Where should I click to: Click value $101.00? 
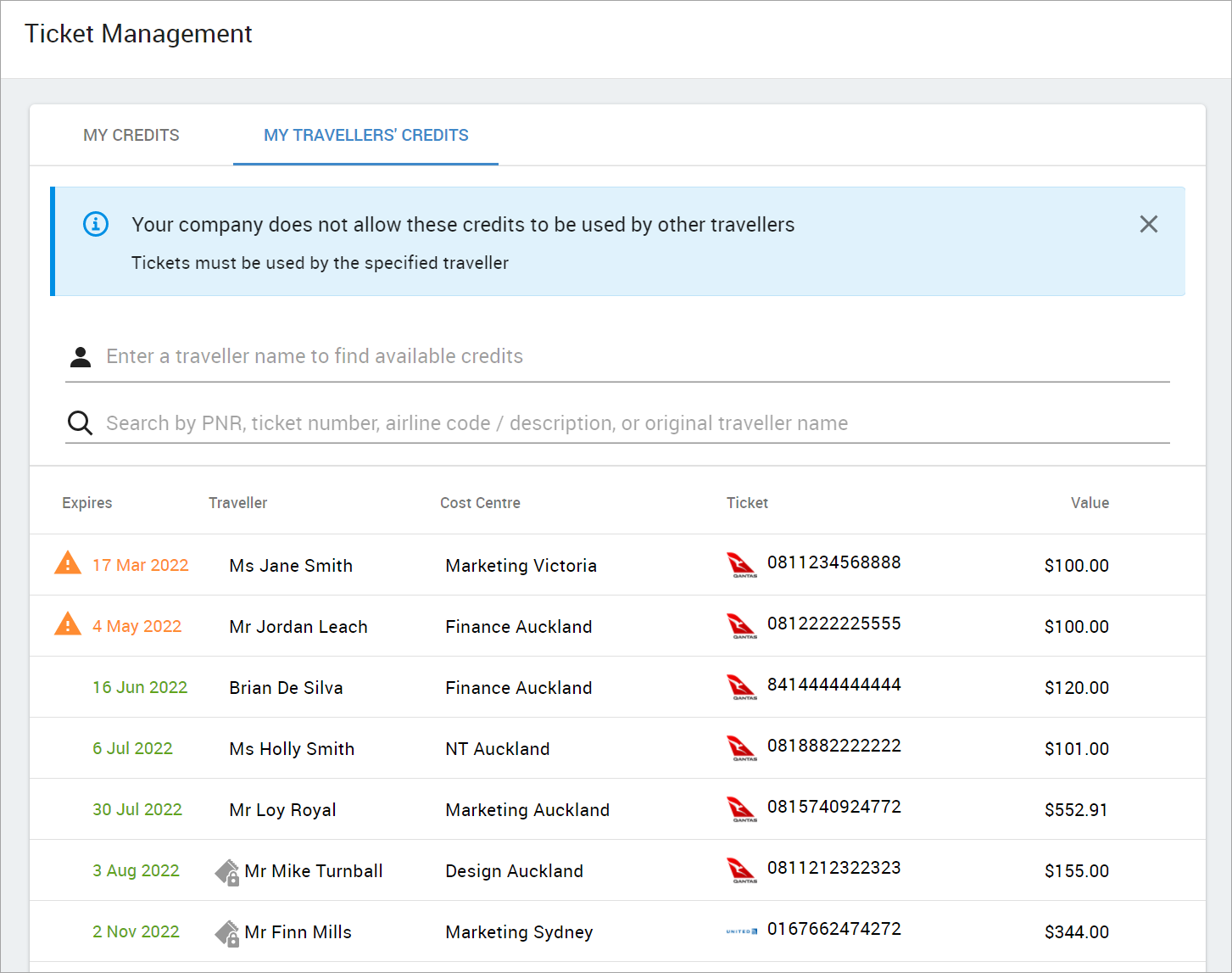pos(1076,749)
